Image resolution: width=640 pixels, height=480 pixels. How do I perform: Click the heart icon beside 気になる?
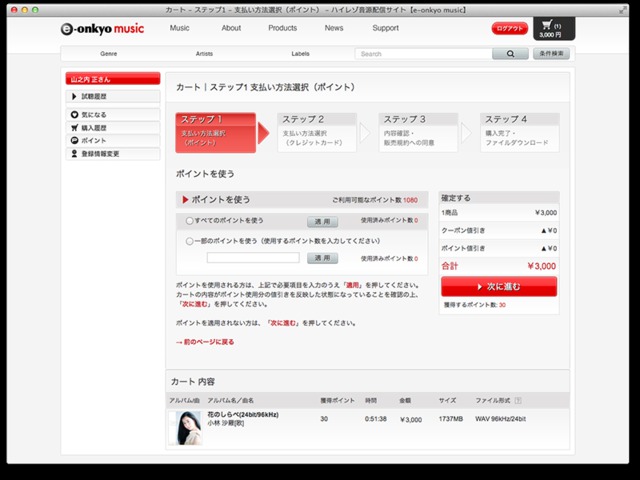(75, 115)
